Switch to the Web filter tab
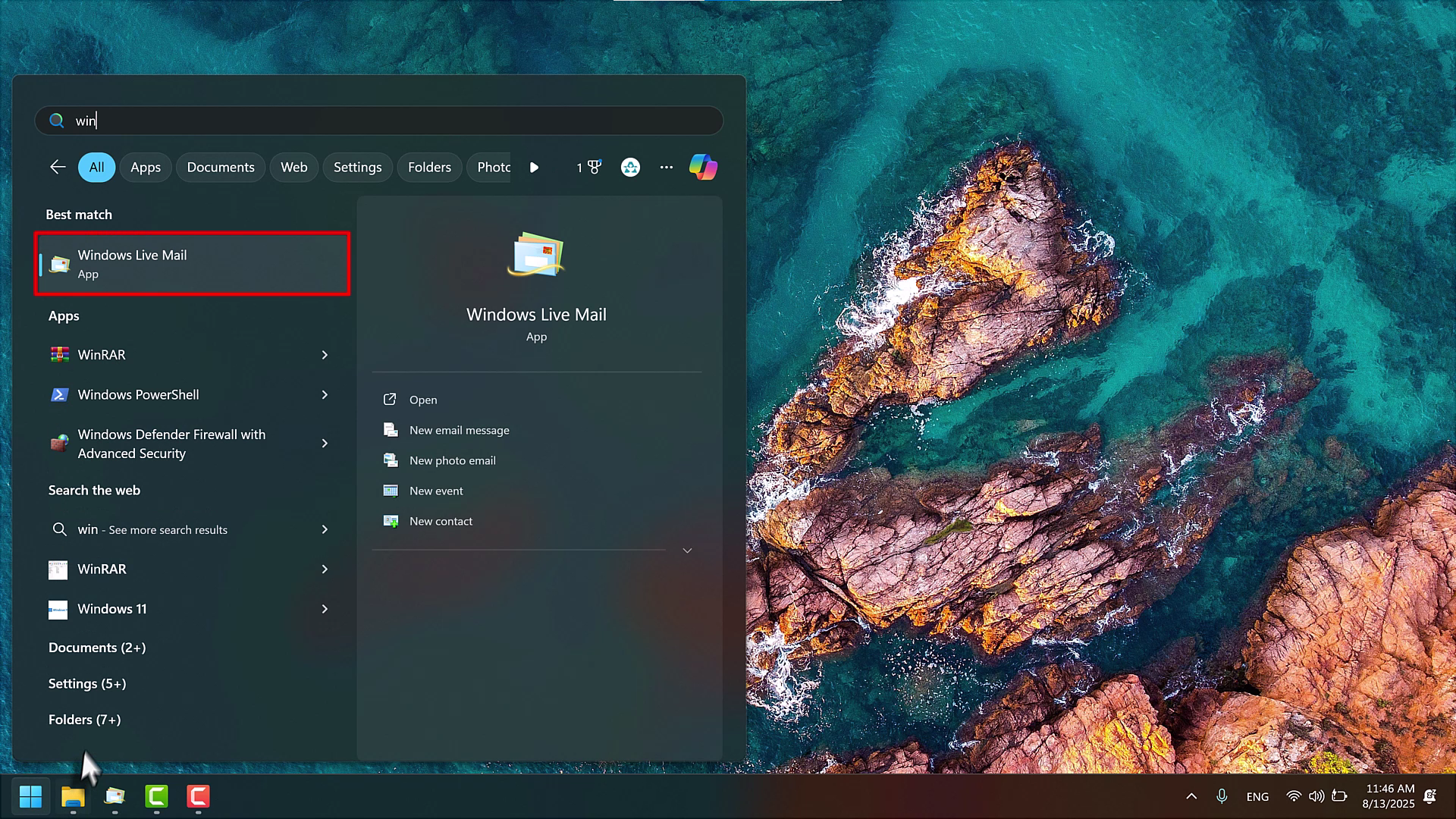Image resolution: width=1456 pixels, height=819 pixels. [294, 167]
